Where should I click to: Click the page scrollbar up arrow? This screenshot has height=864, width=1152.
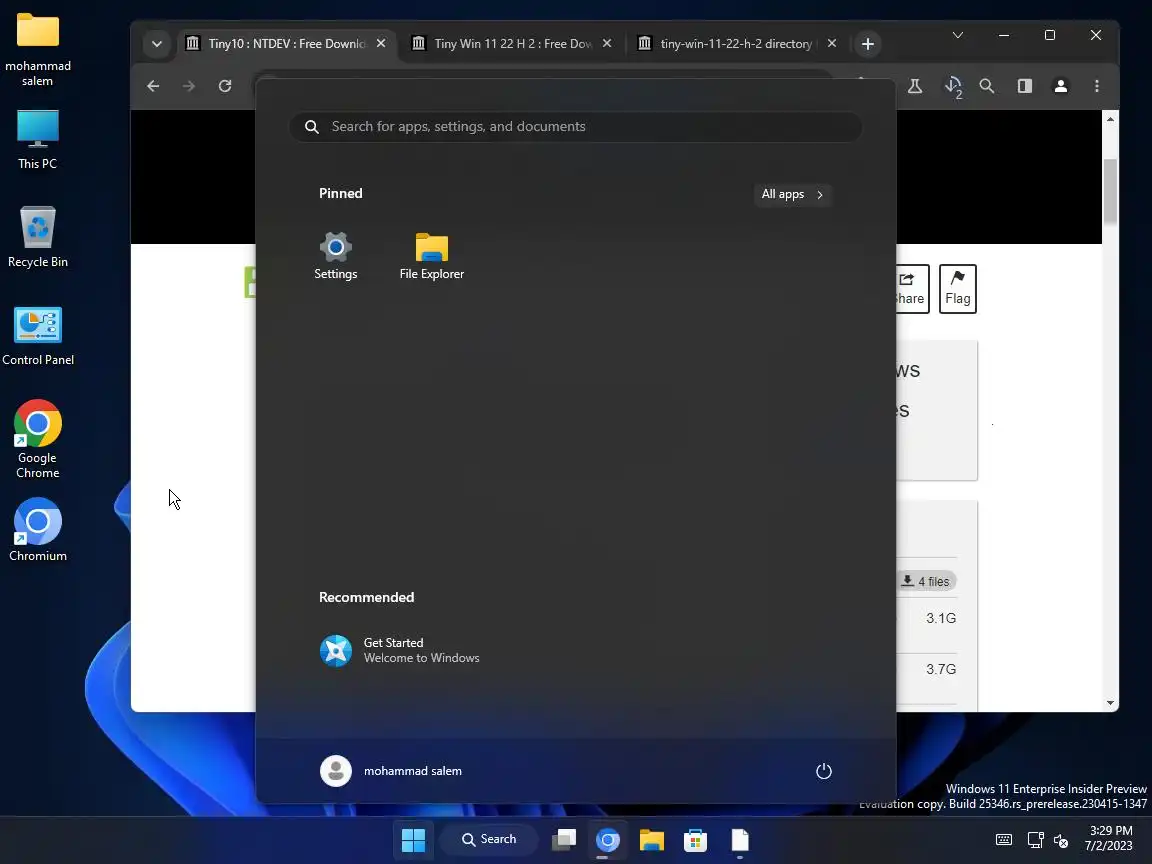(x=1110, y=119)
